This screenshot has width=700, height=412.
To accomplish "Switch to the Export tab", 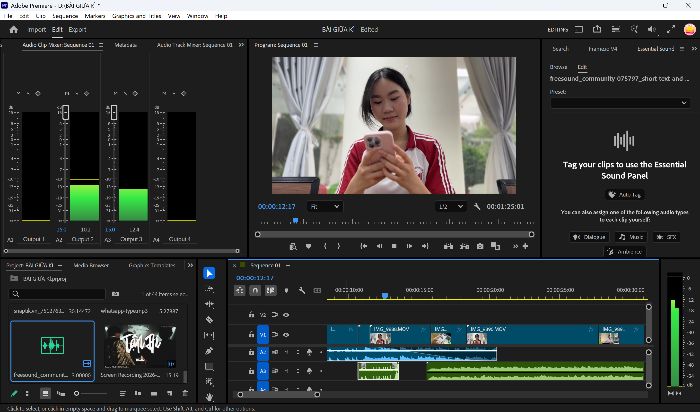I will 77,29.
